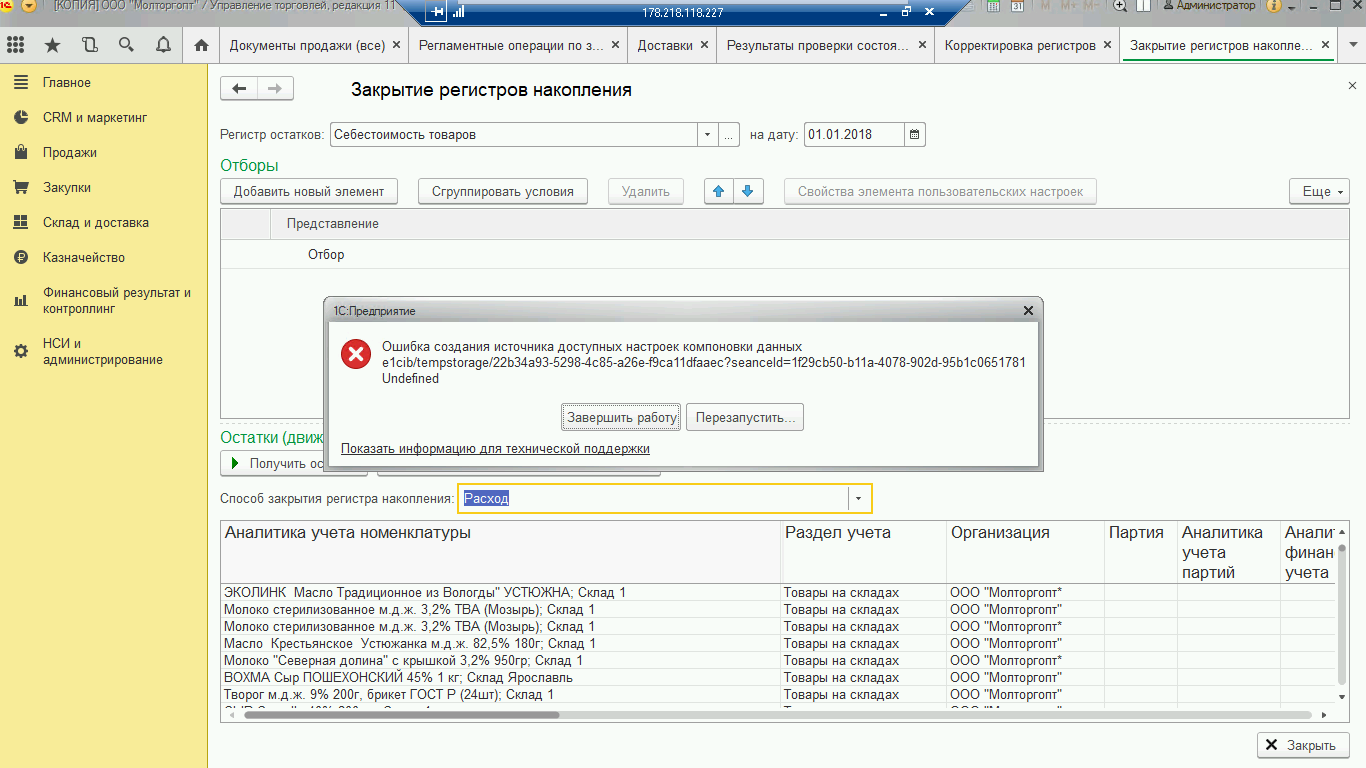Click the Закрыть button
Image resolution: width=1366 pixels, height=768 pixels.
tap(1303, 745)
